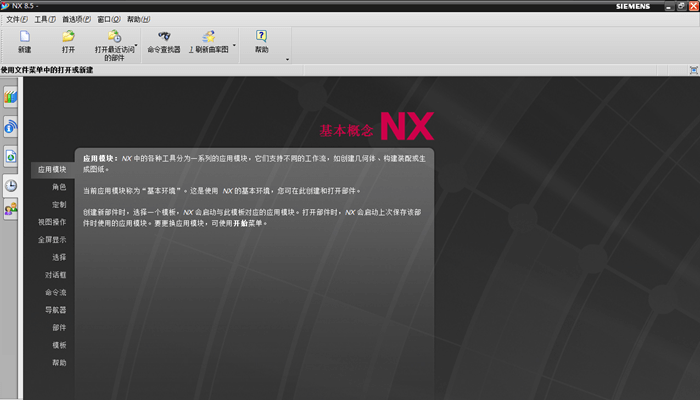The image size is (700, 400).
Task: Click the Help (帮助) question mark icon
Action: tap(262, 36)
